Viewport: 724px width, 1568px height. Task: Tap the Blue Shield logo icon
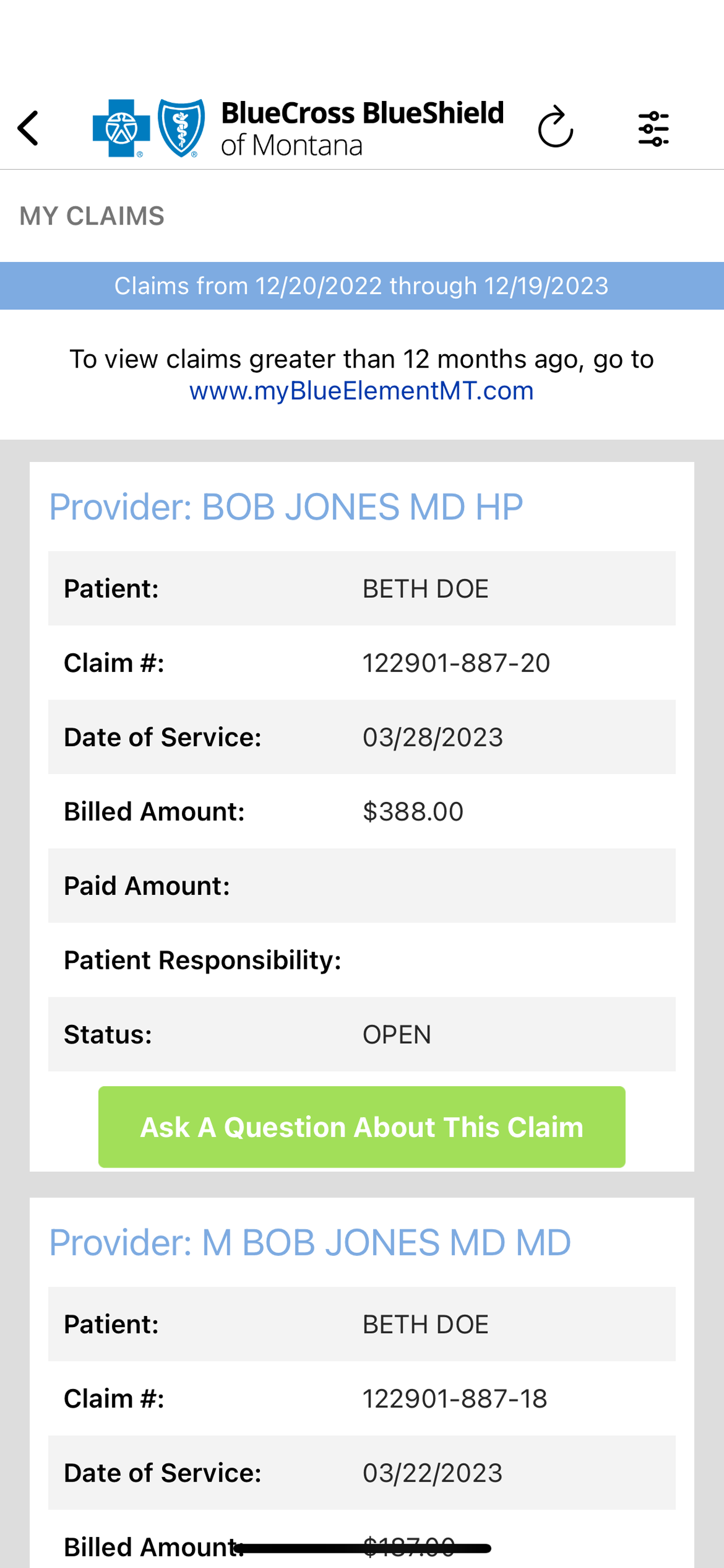[x=181, y=128]
